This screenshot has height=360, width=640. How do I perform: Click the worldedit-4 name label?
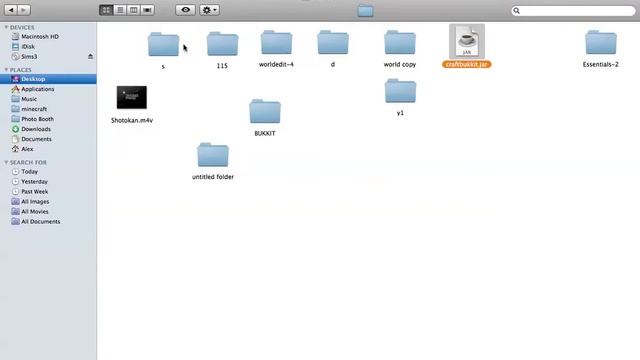pyautogui.click(x=276, y=64)
